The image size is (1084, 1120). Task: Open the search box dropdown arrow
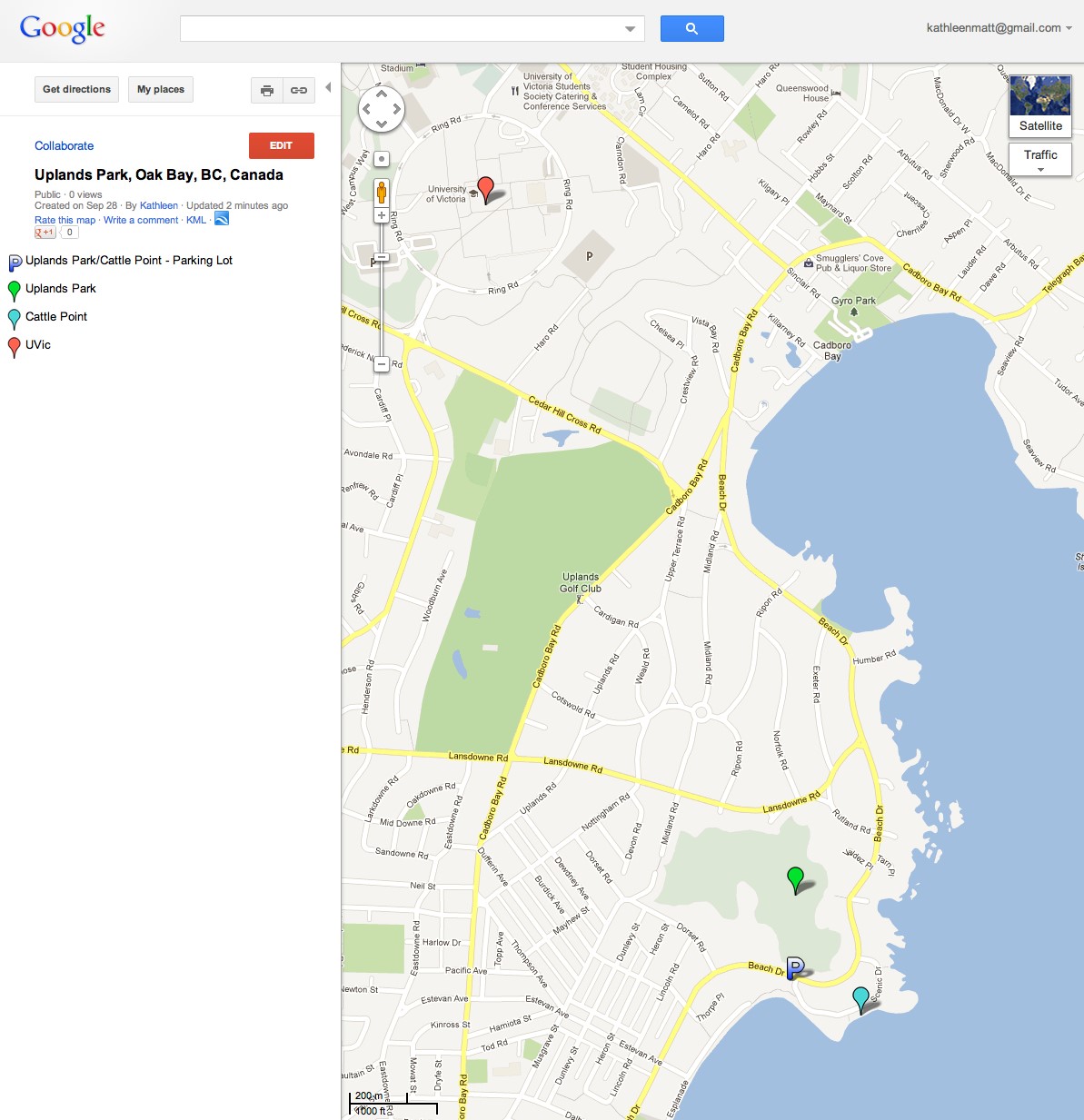coord(631,29)
